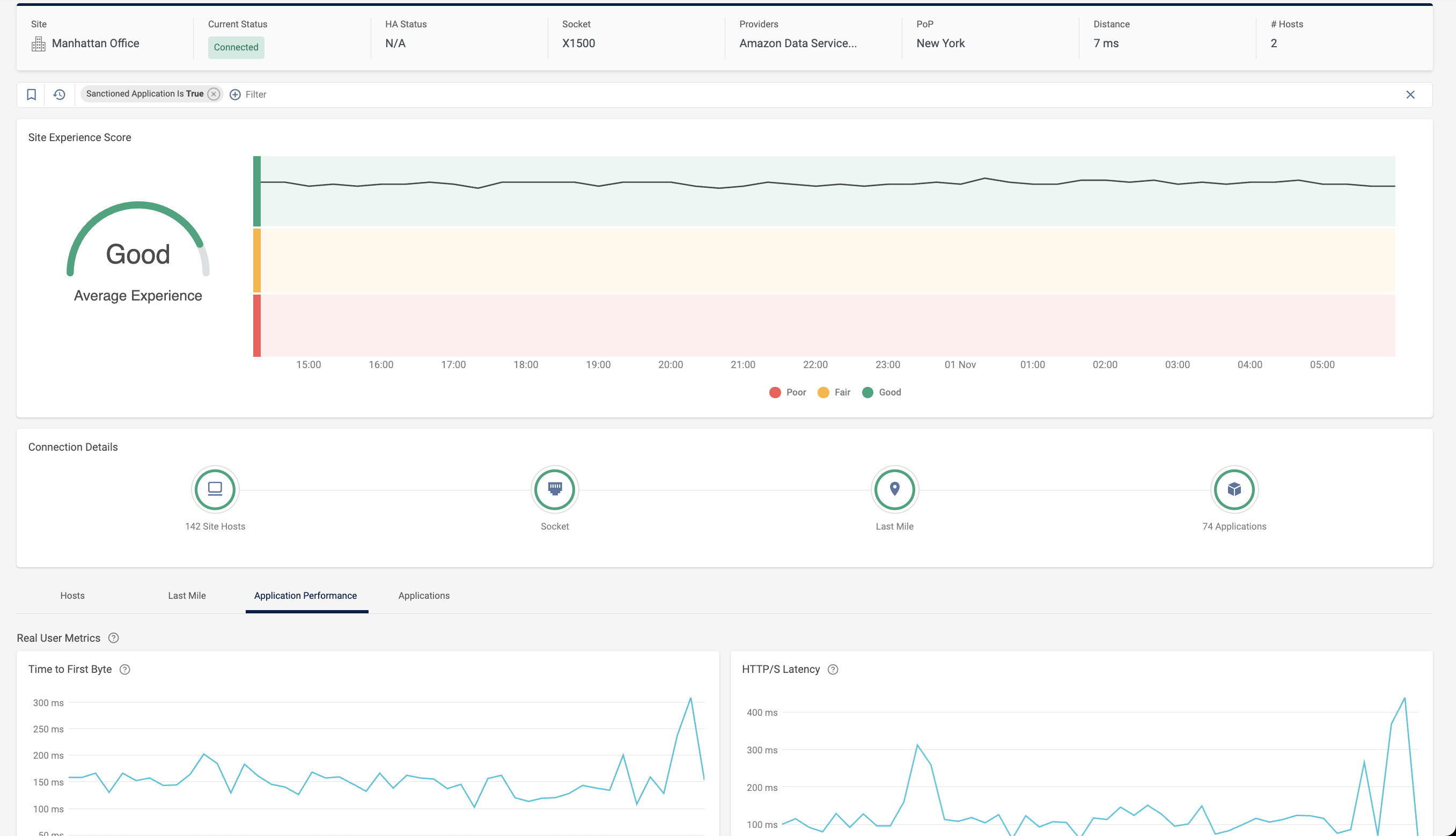Select the Application Performance tab

coord(306,596)
